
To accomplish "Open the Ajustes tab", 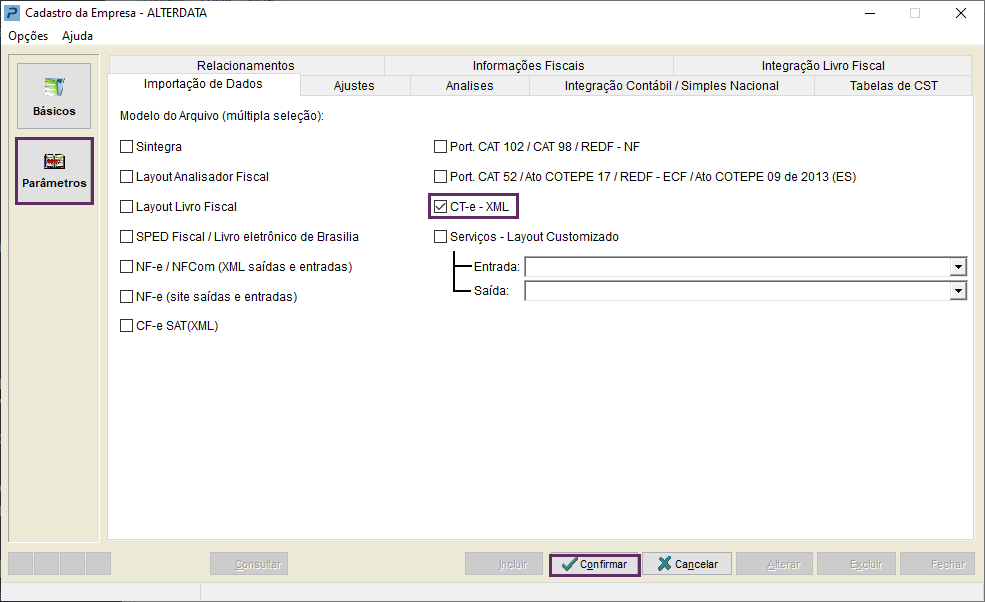I will coord(354,86).
